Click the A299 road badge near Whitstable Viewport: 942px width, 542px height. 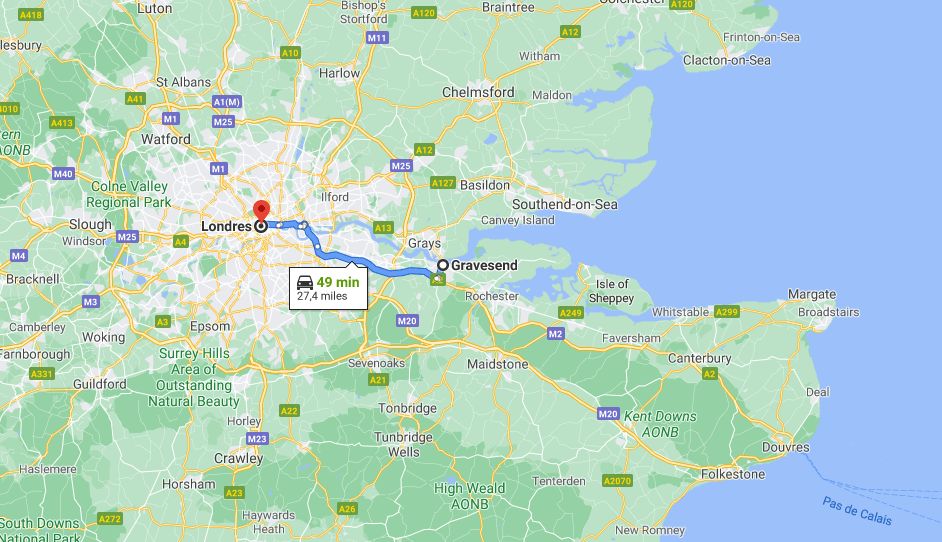tap(726, 312)
